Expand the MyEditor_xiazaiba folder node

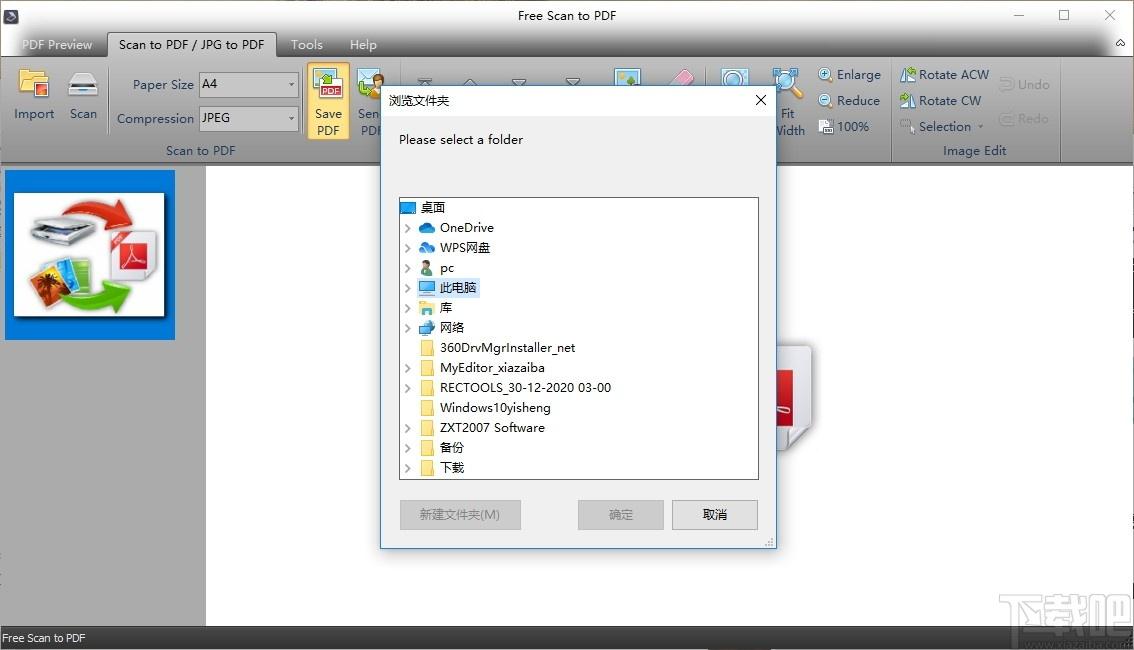pos(407,368)
